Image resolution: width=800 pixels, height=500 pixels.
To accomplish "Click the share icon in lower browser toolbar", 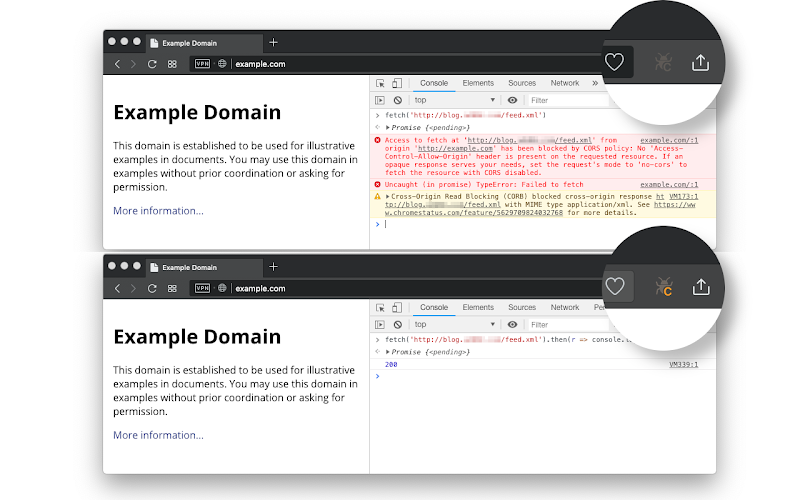I will (701, 287).
